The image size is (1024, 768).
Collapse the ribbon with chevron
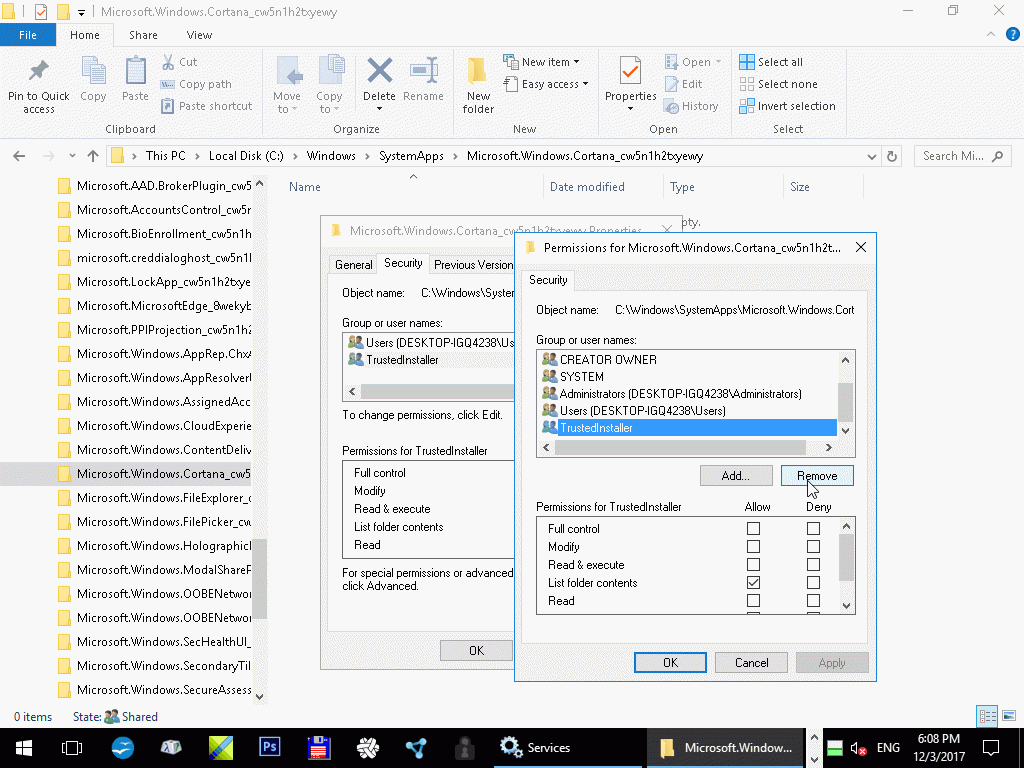pos(991,35)
